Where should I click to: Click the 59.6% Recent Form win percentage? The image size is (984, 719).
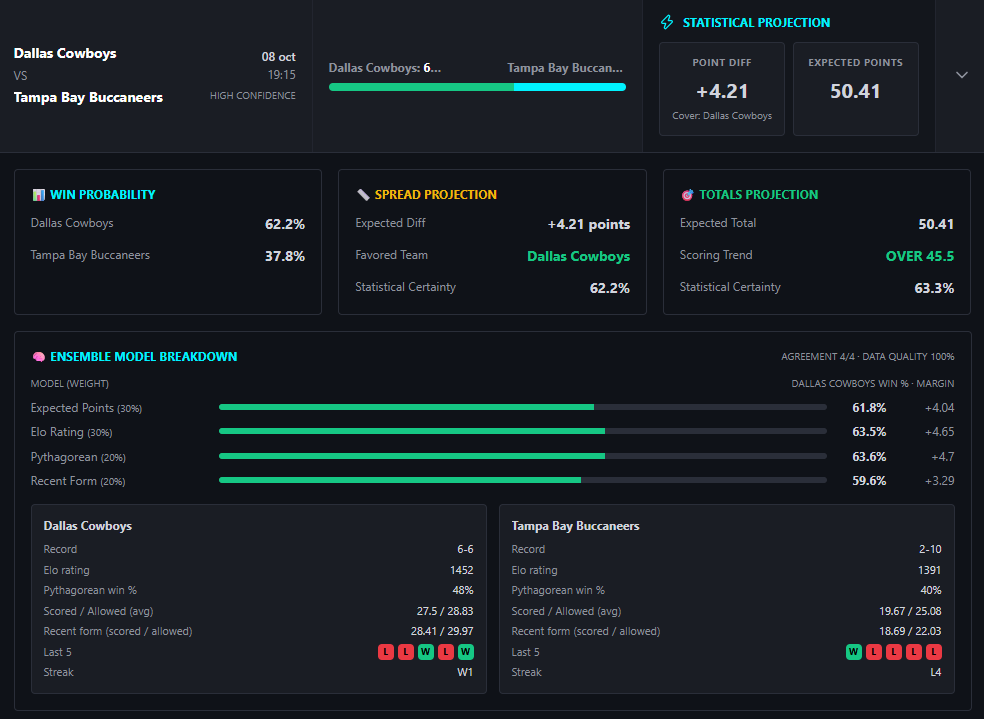tap(869, 481)
